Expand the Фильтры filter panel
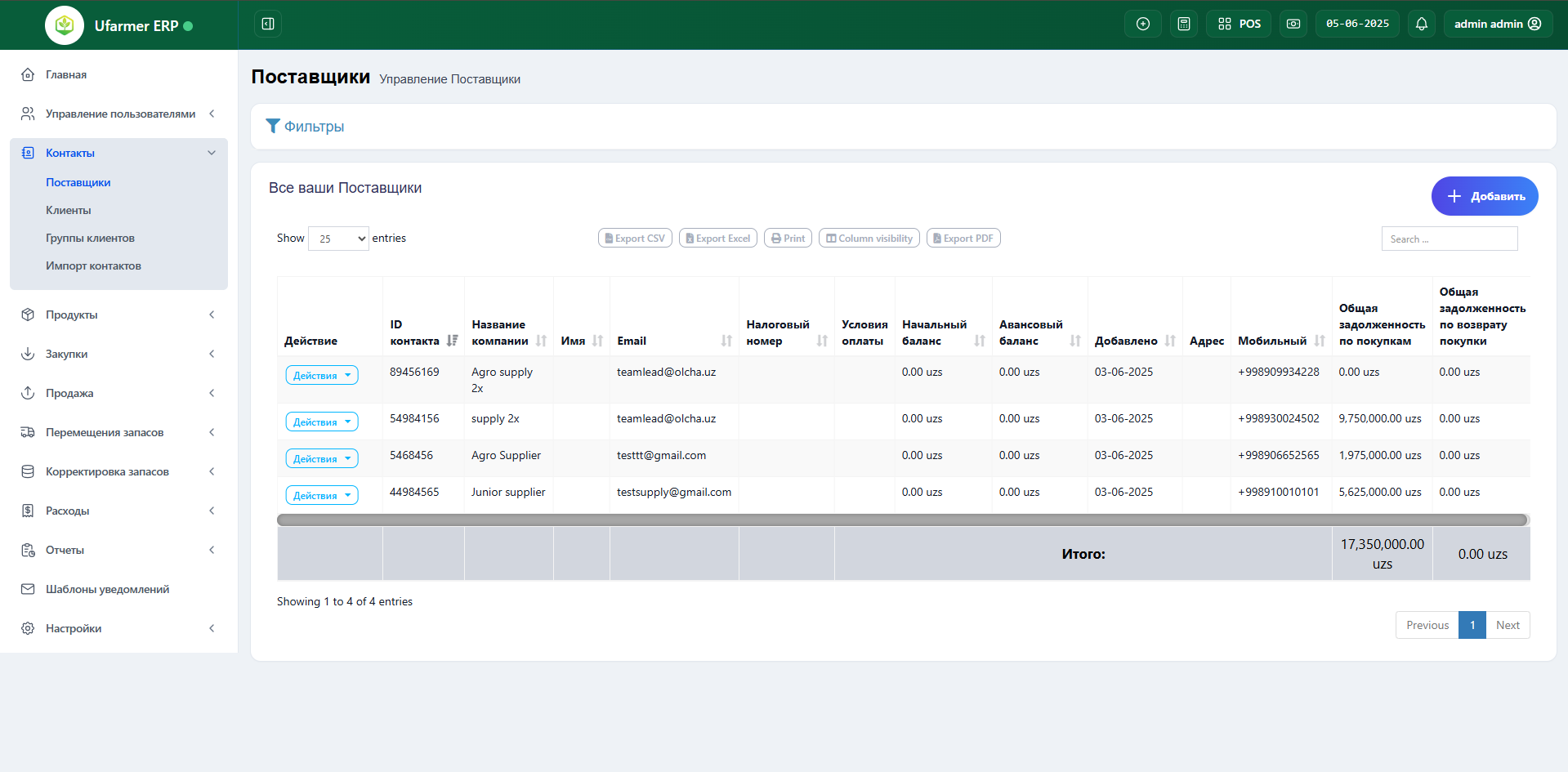This screenshot has width=1568, height=772. tap(306, 127)
